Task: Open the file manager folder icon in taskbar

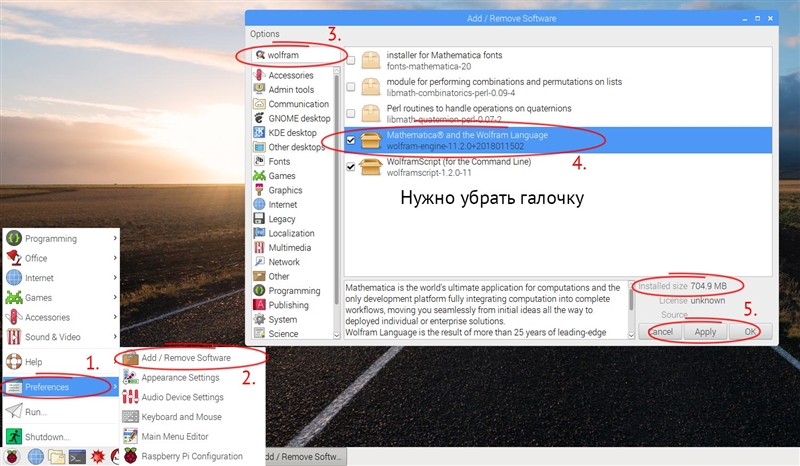Action: pos(57,457)
